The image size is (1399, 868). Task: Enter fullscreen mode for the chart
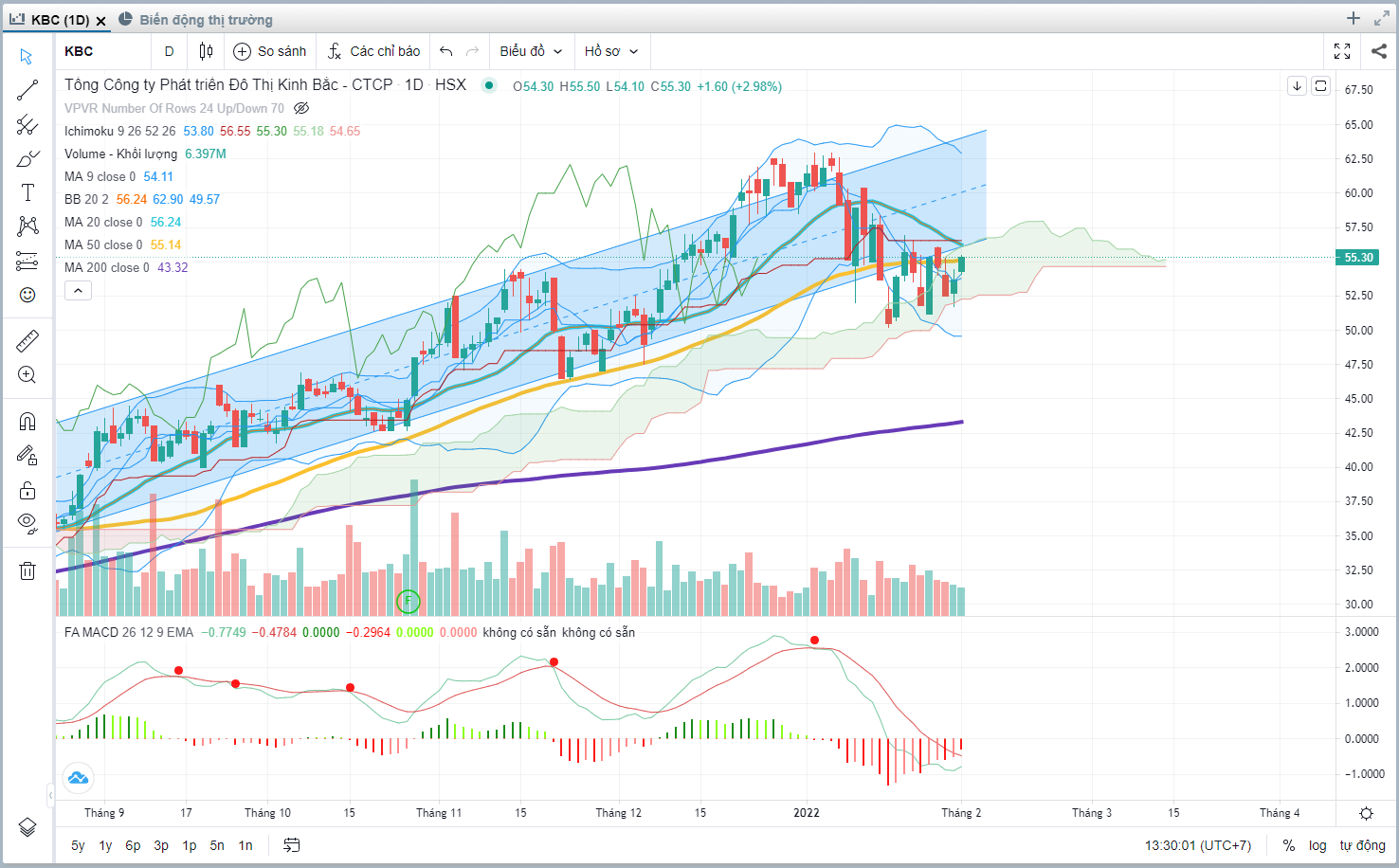tap(1342, 51)
